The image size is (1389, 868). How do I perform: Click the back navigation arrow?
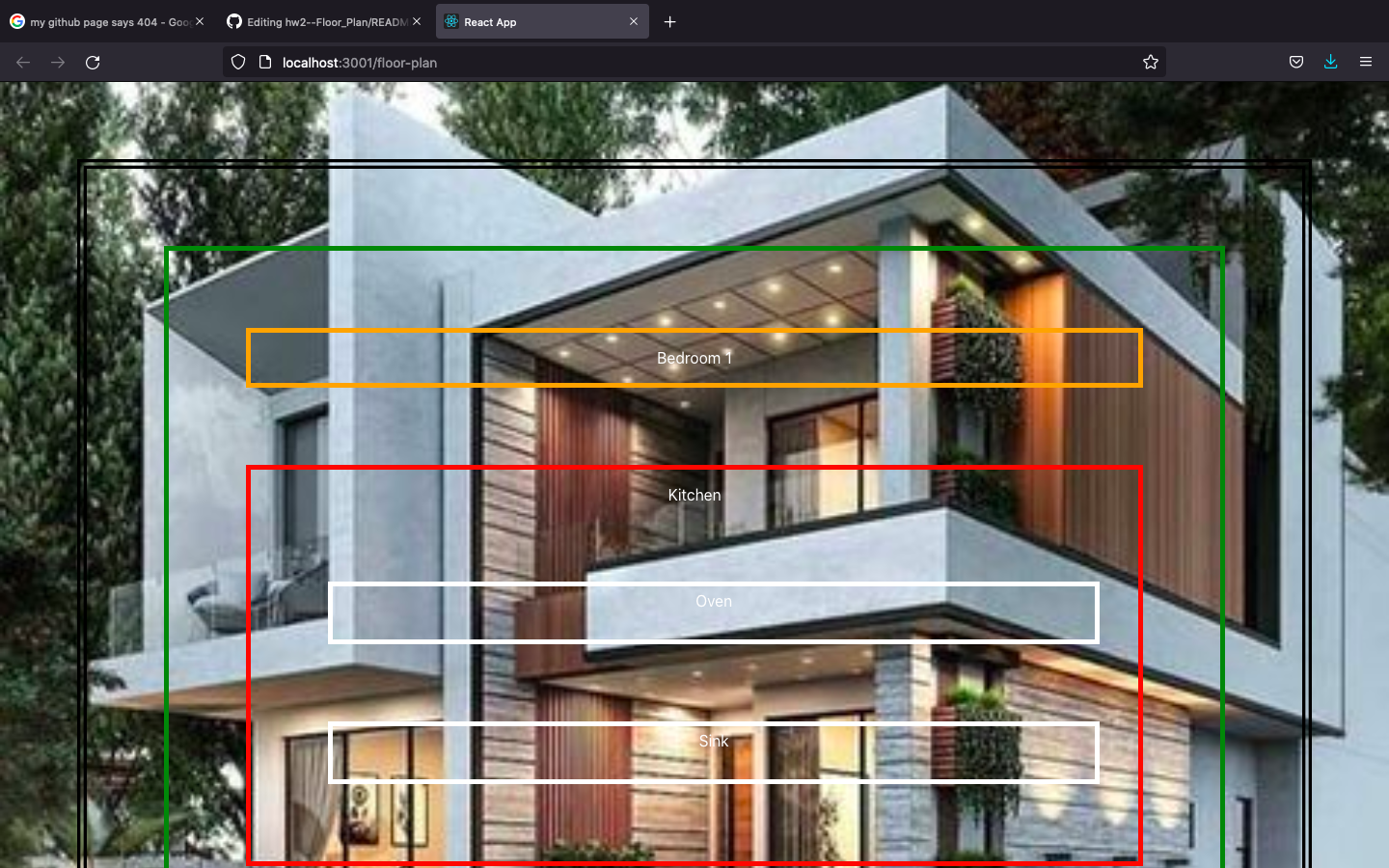[22, 62]
